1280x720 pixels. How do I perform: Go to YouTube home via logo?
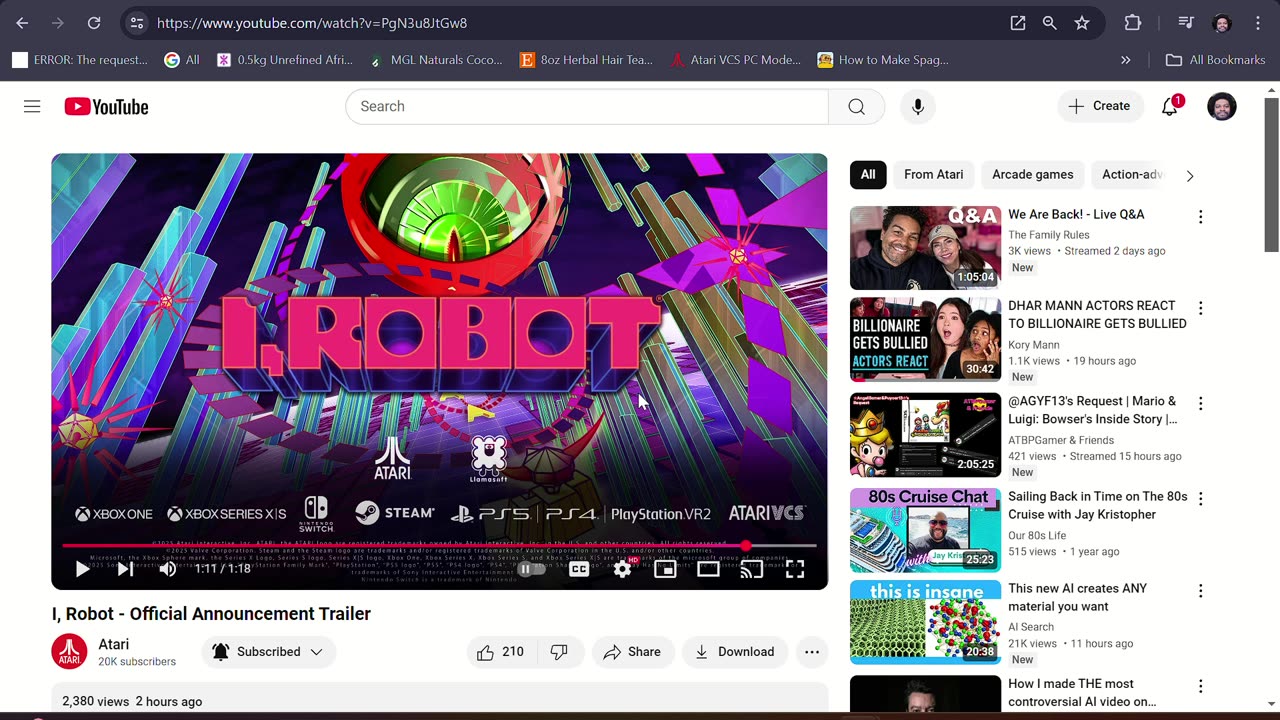click(106, 106)
